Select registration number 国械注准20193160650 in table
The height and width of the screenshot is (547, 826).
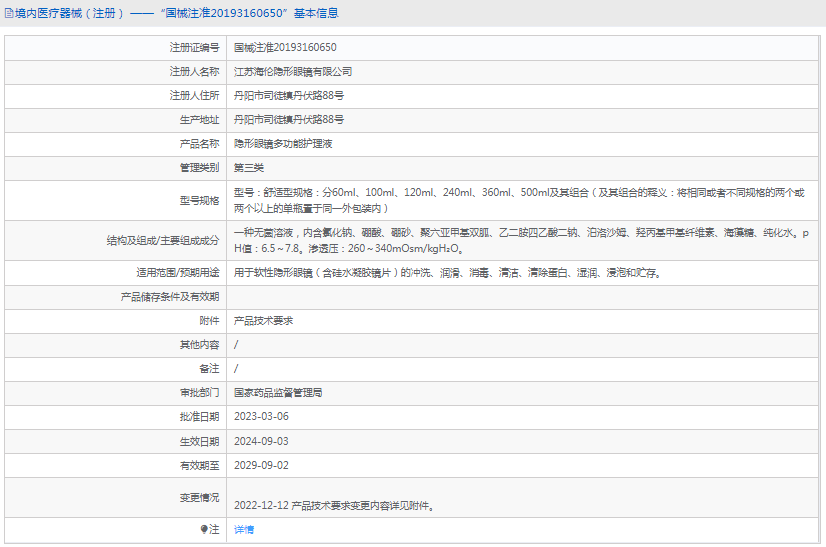285,47
